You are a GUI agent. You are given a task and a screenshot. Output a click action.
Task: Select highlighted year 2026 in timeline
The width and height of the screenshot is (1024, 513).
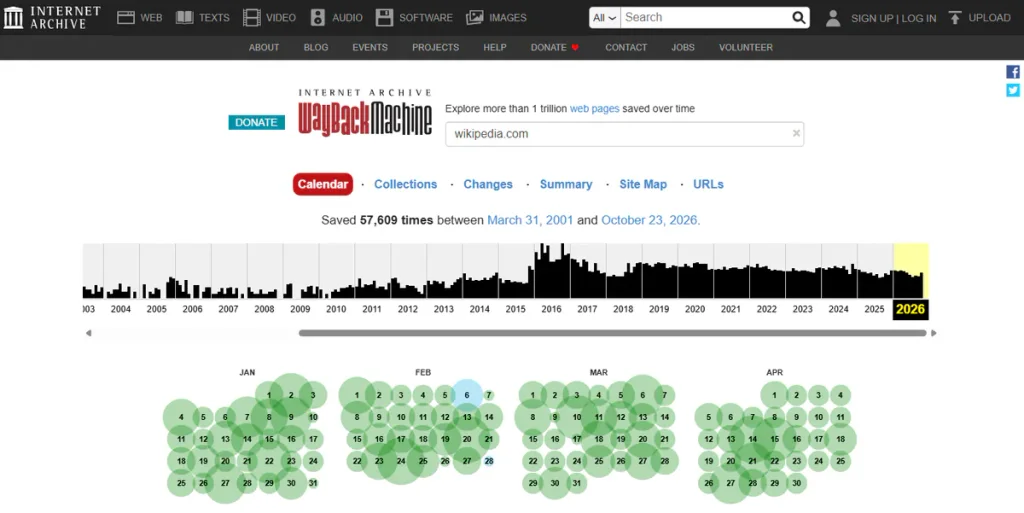click(x=910, y=309)
